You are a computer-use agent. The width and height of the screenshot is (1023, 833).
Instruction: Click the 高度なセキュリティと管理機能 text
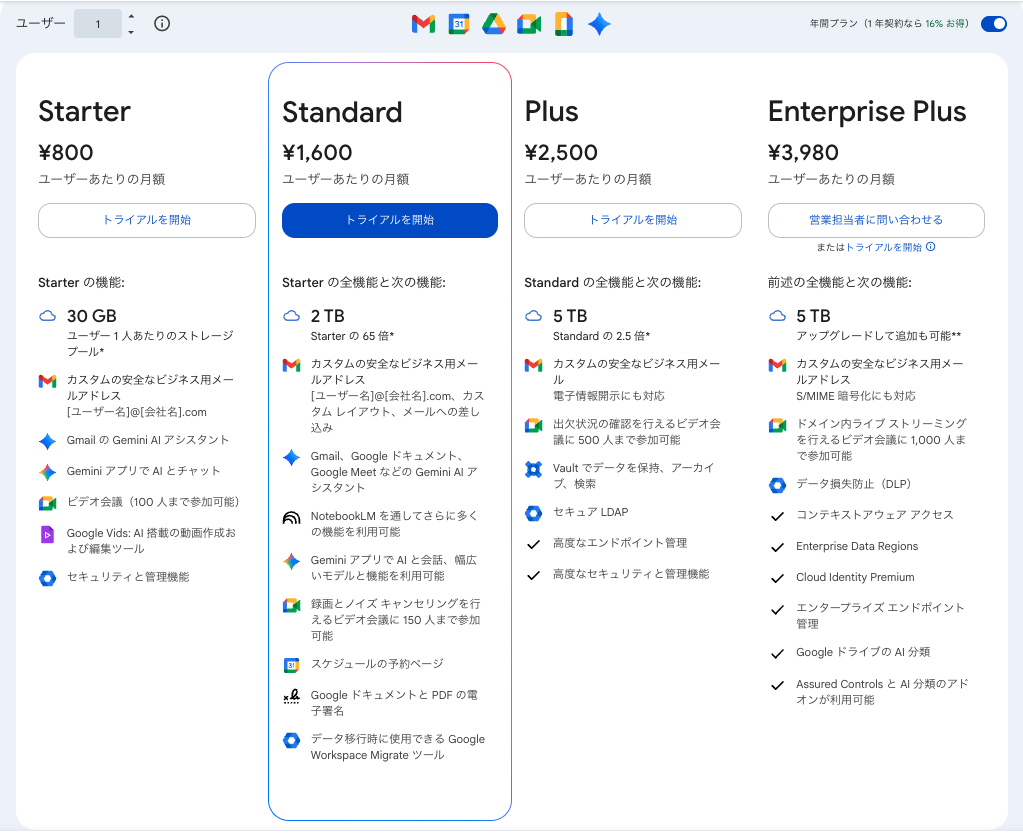[x=631, y=574]
